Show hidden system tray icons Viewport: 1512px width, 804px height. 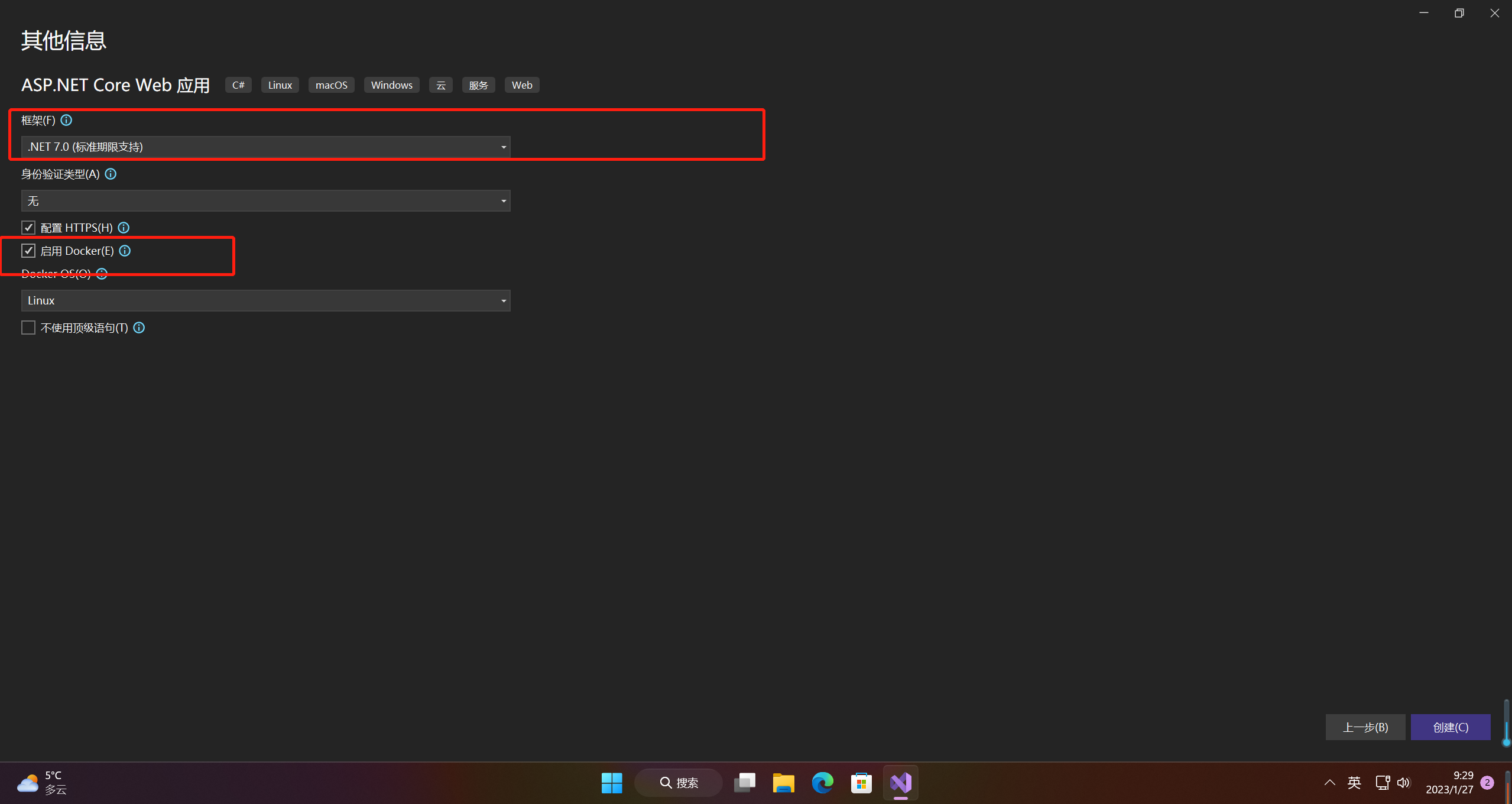1330,783
